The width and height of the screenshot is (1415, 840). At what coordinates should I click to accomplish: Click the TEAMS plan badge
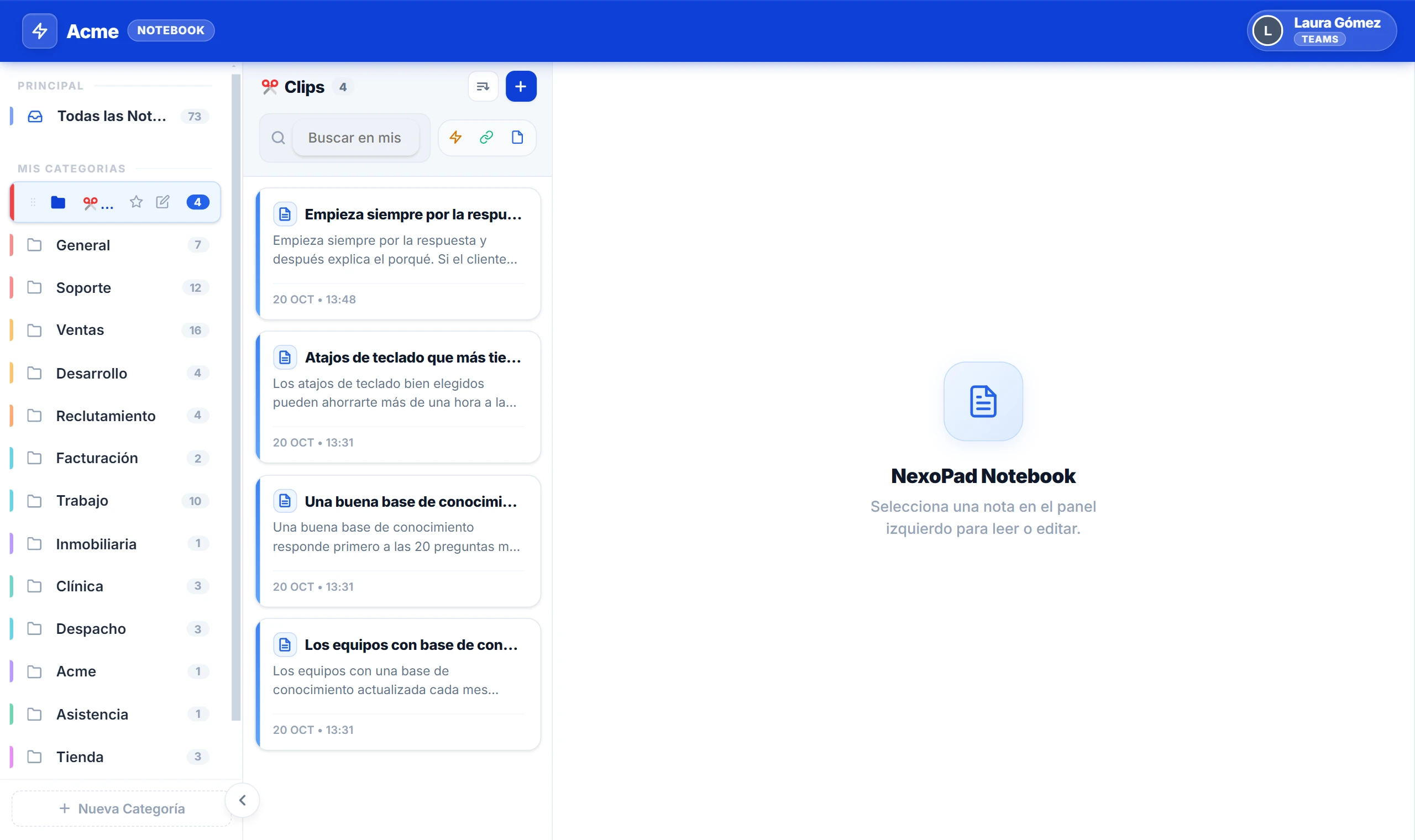tap(1319, 39)
